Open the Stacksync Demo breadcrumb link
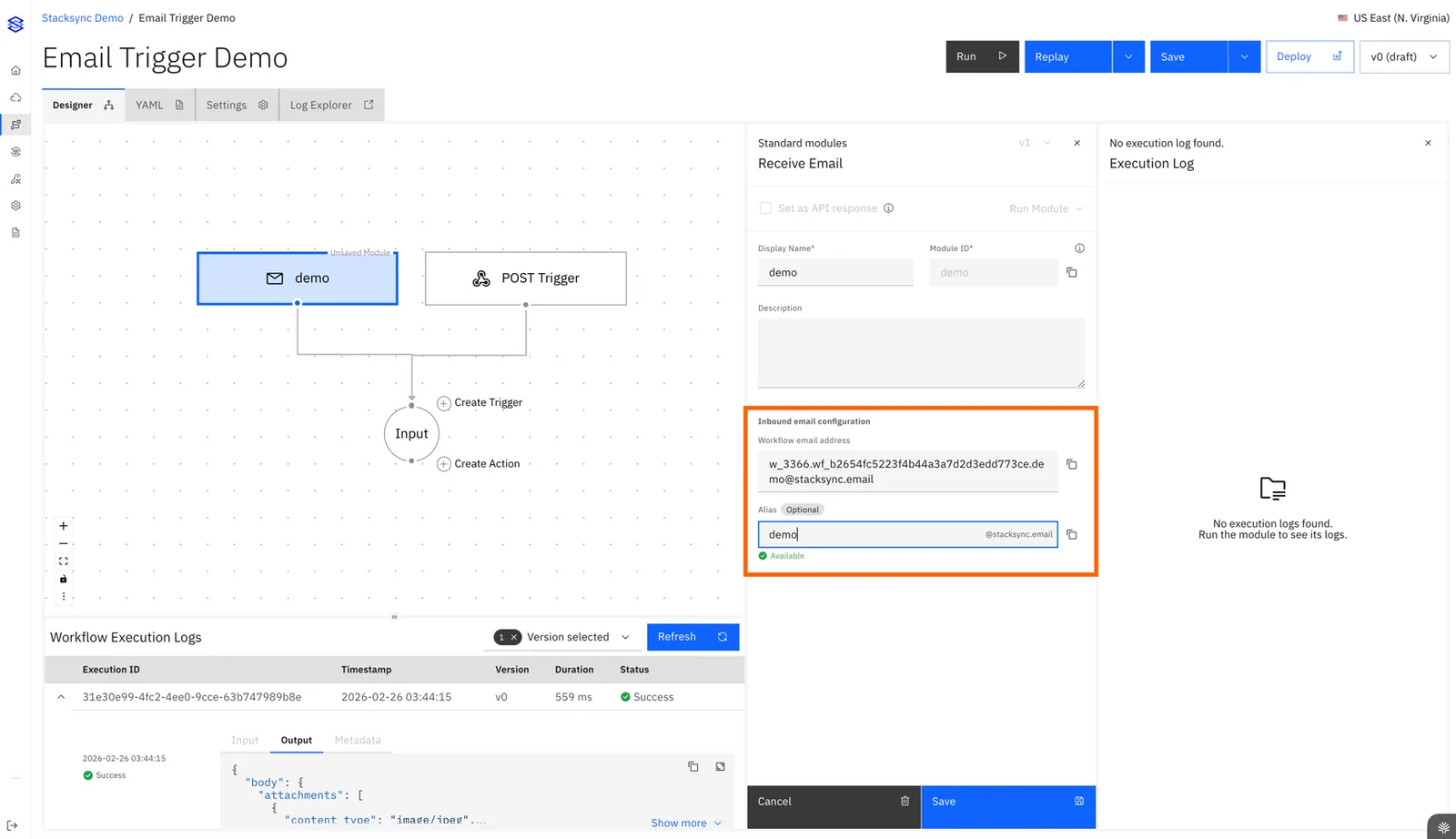This screenshot has width=1456, height=839. (x=83, y=18)
